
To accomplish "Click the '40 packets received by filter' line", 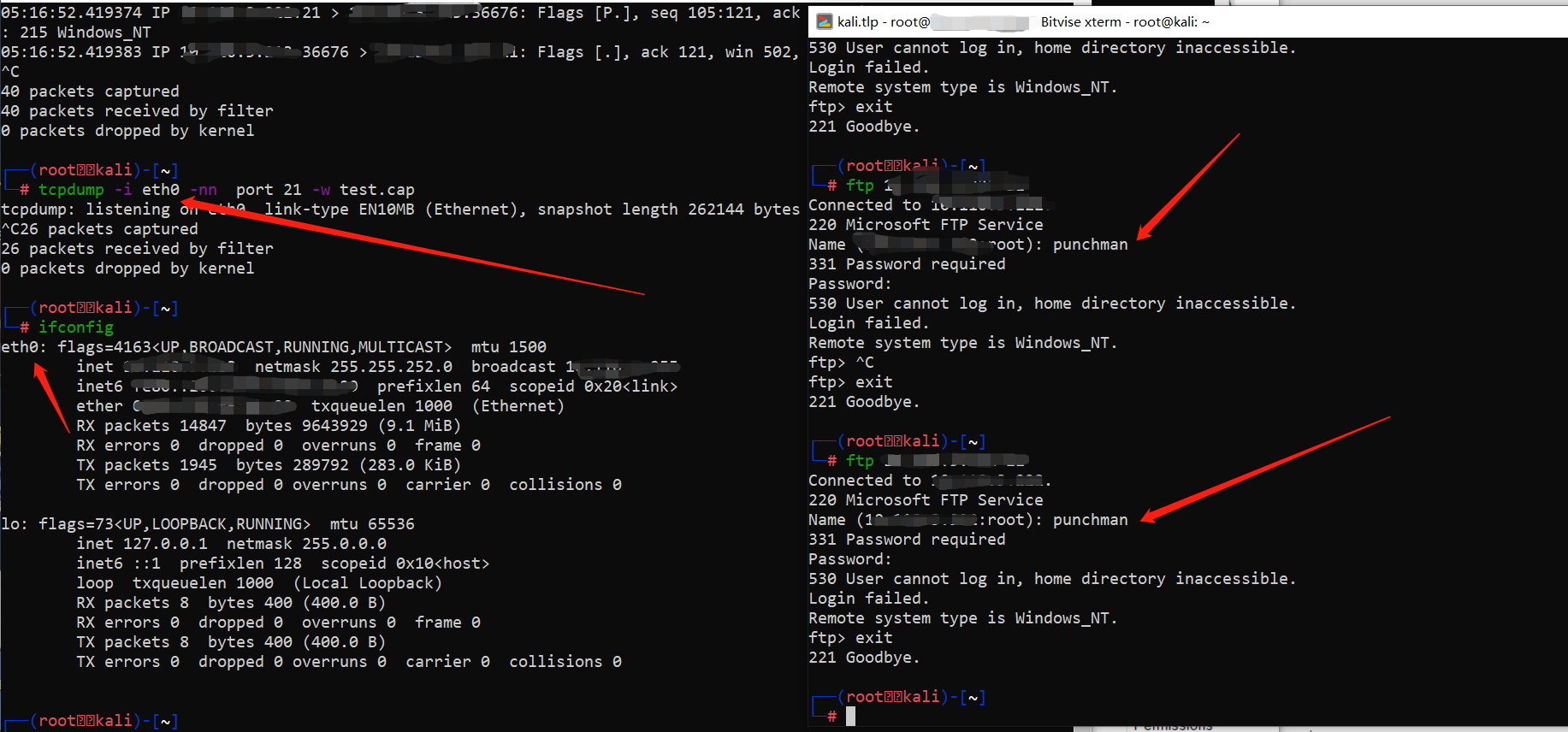I will point(137,111).
